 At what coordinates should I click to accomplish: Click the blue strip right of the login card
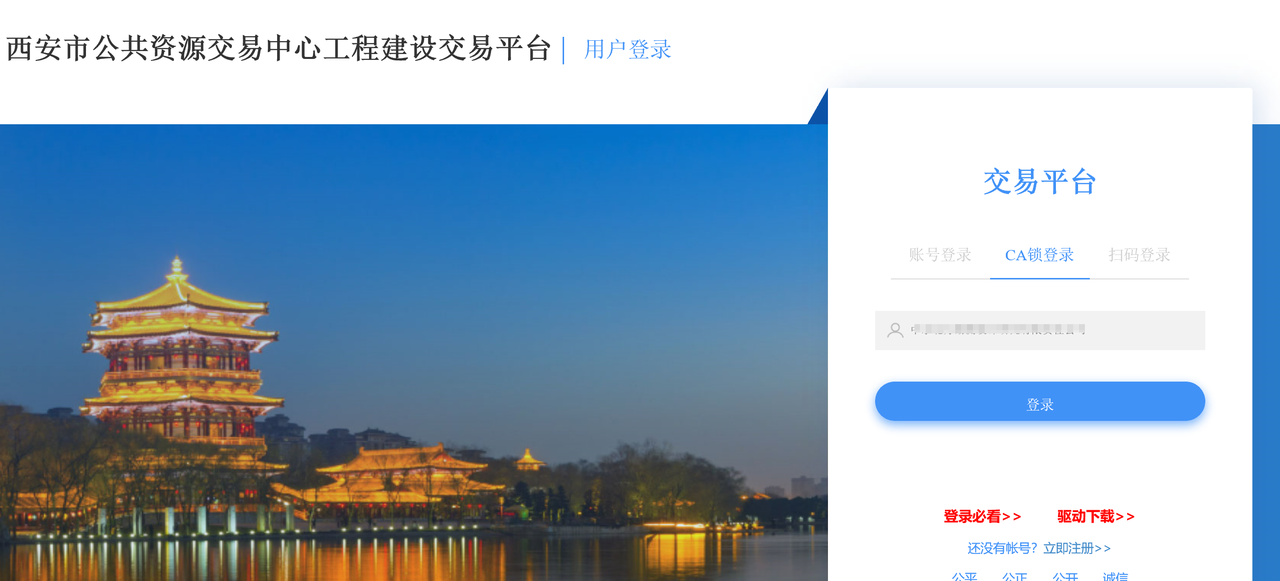(1266, 352)
